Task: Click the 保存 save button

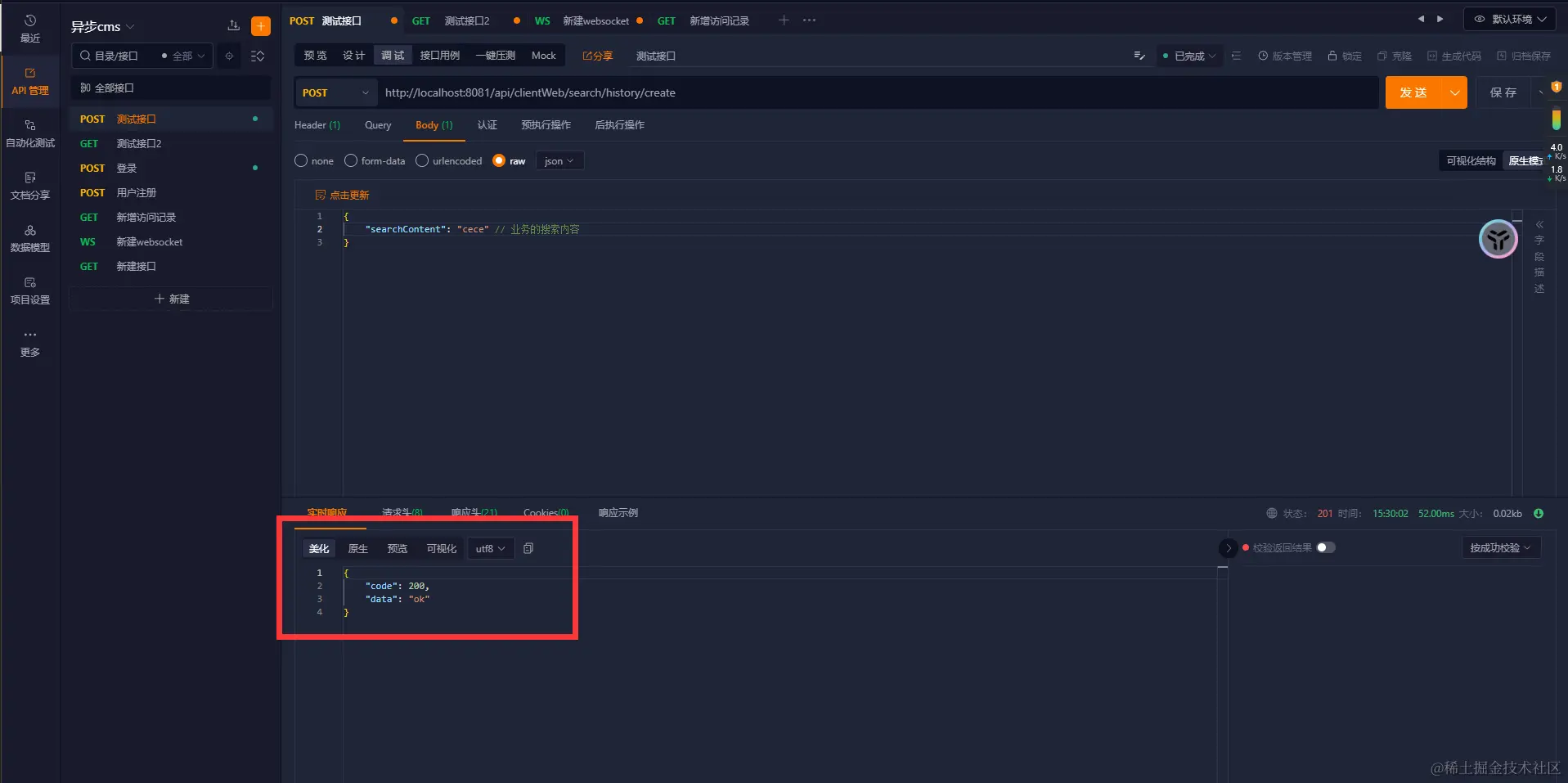Action: (x=1503, y=92)
